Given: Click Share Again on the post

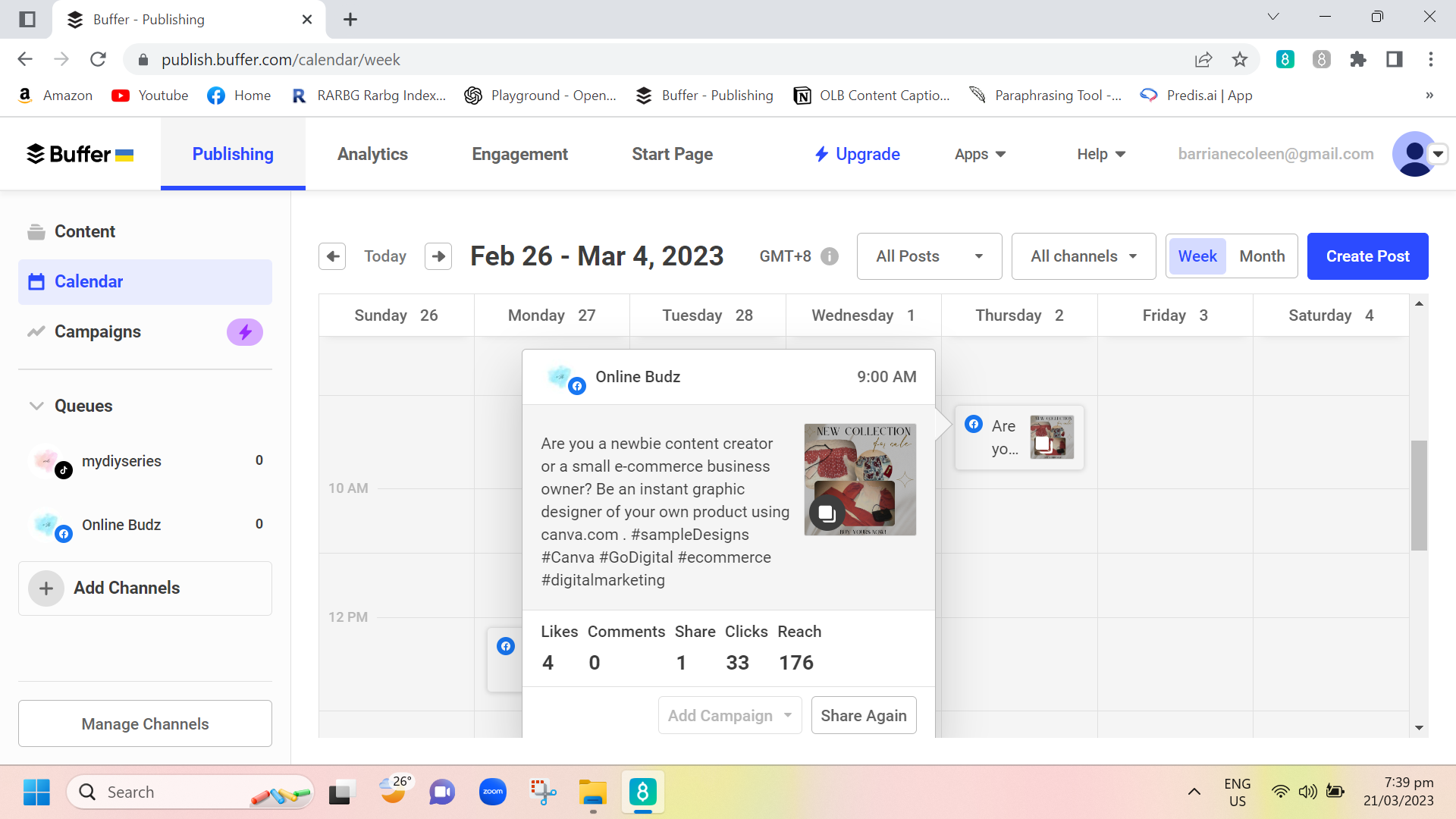Looking at the screenshot, I should [x=863, y=716].
